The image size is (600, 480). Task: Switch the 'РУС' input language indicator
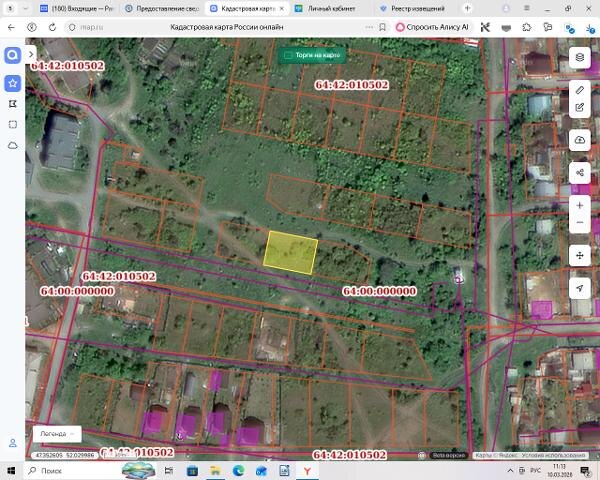click(x=535, y=470)
